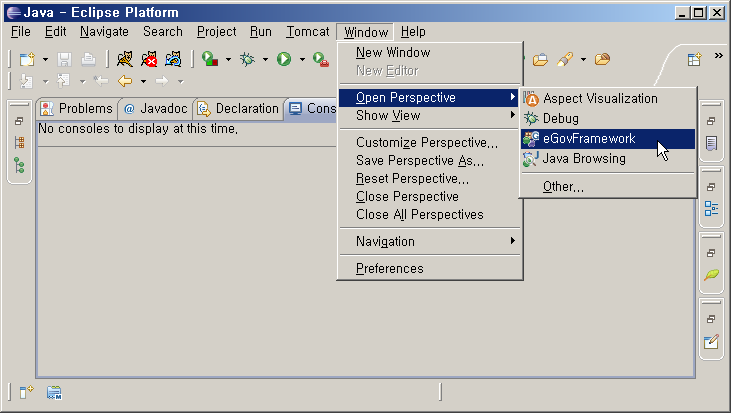
Task: Choose Java Browsing perspective
Action: [584, 159]
